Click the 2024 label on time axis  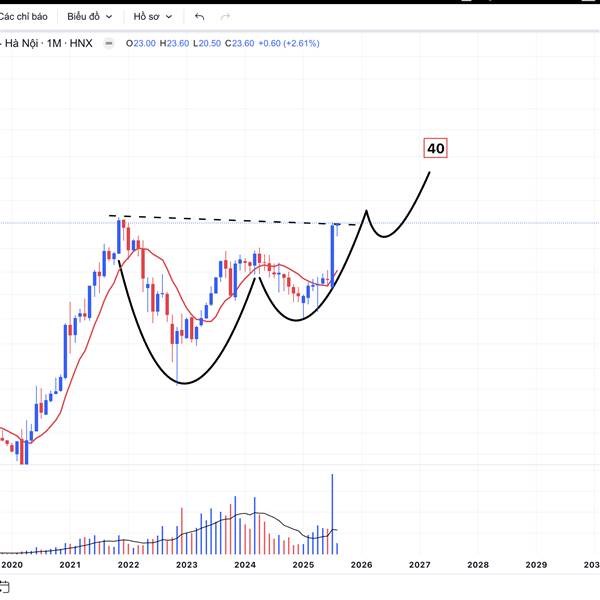point(245,564)
